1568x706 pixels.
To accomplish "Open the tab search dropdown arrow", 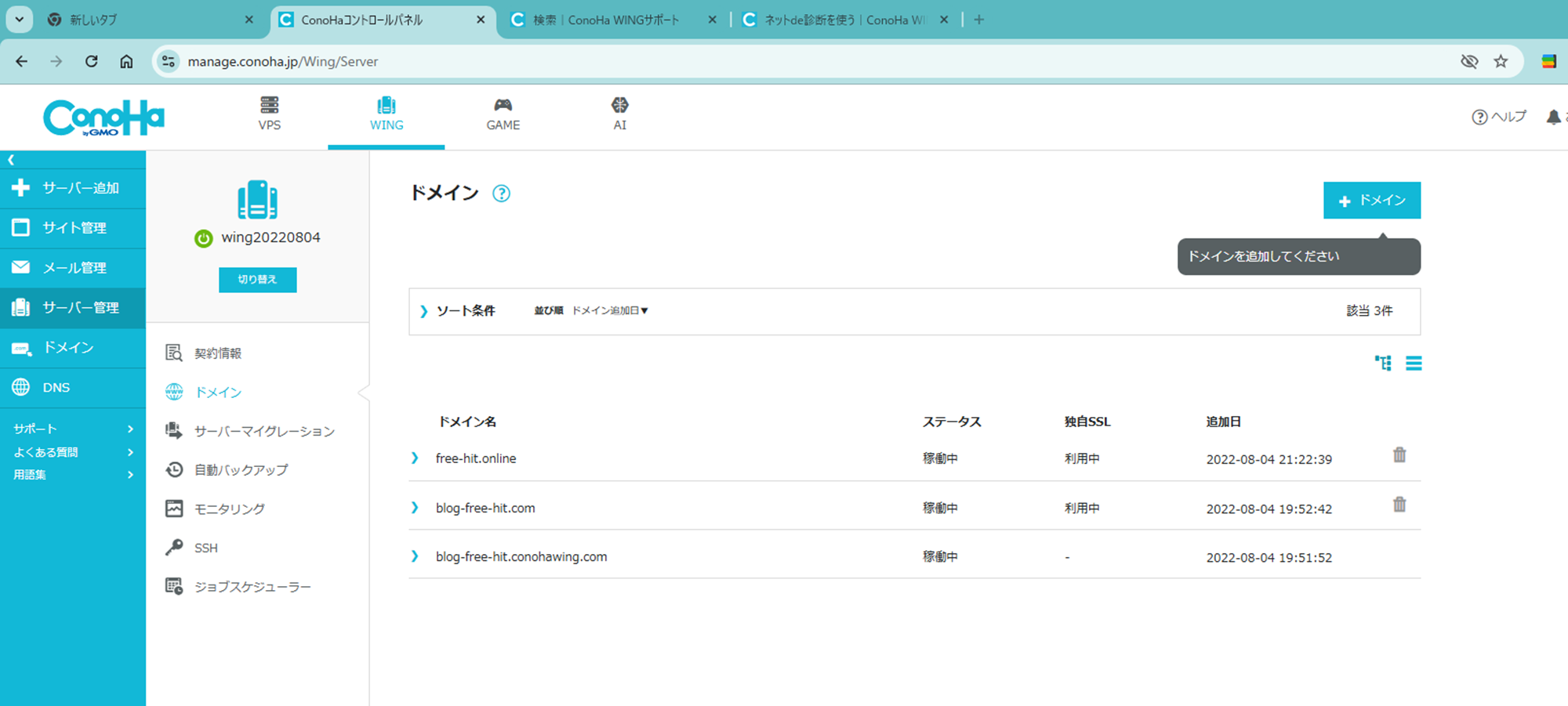I will point(19,20).
